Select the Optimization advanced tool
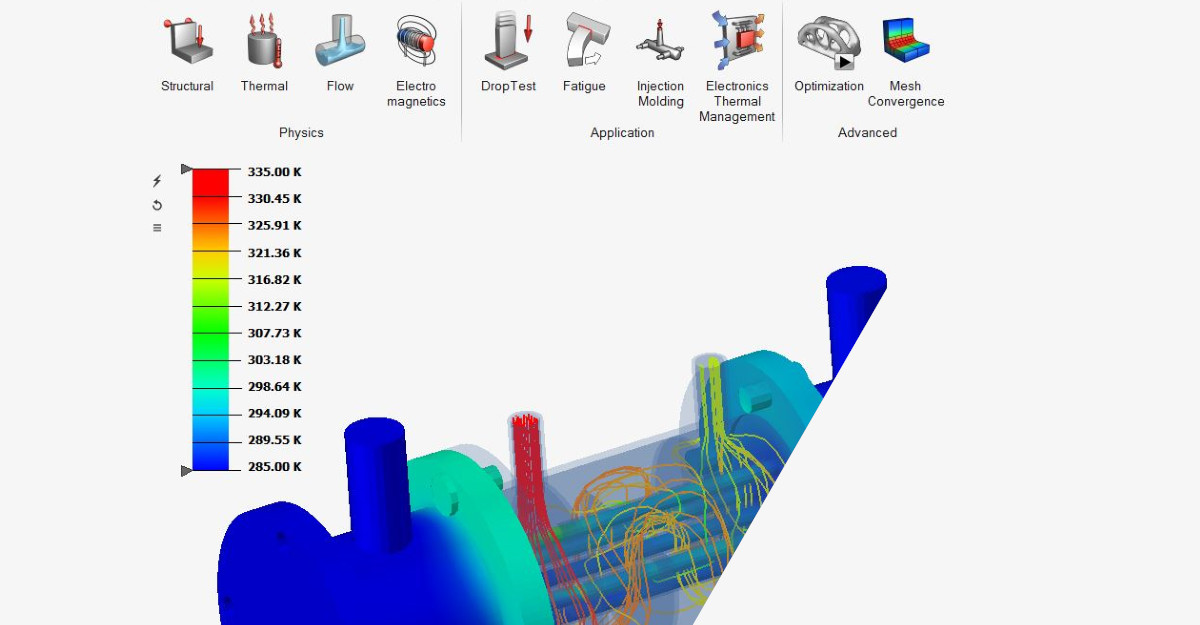The image size is (1200, 625). click(828, 40)
